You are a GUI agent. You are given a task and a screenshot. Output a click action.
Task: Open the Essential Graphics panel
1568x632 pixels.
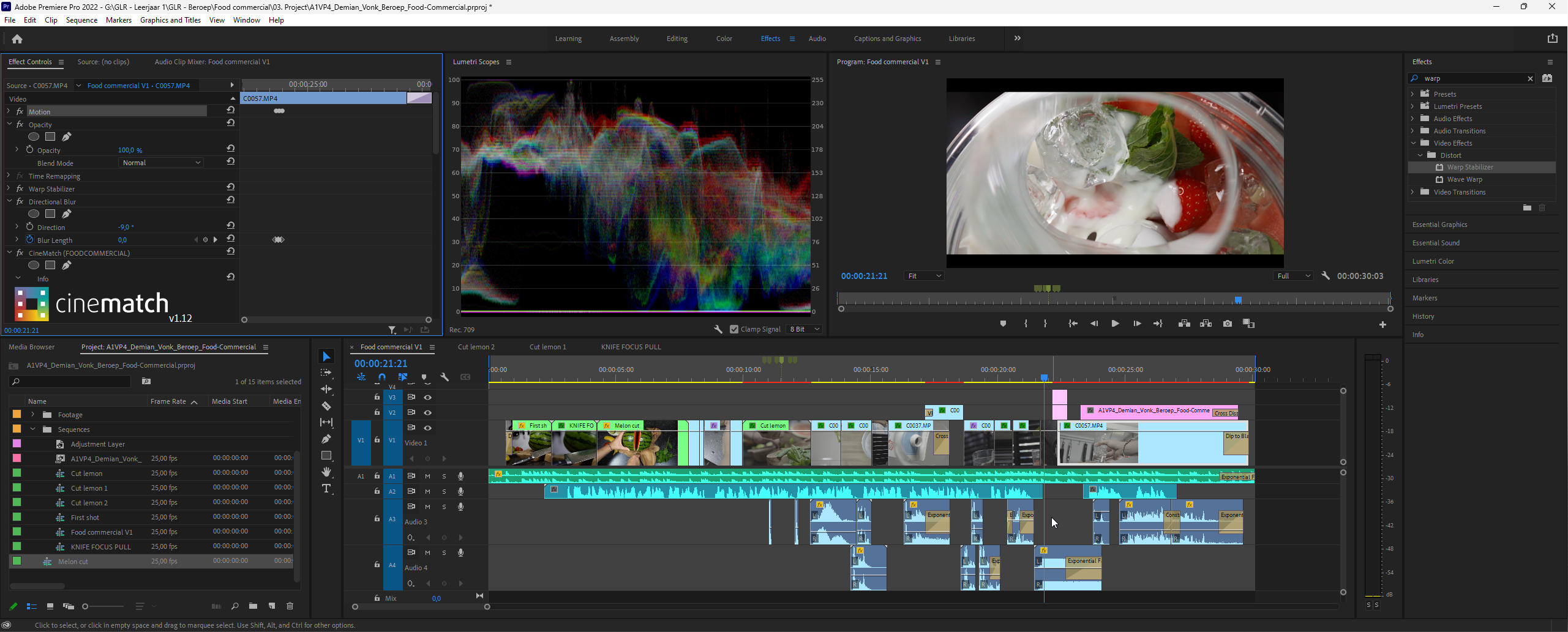pos(1439,225)
